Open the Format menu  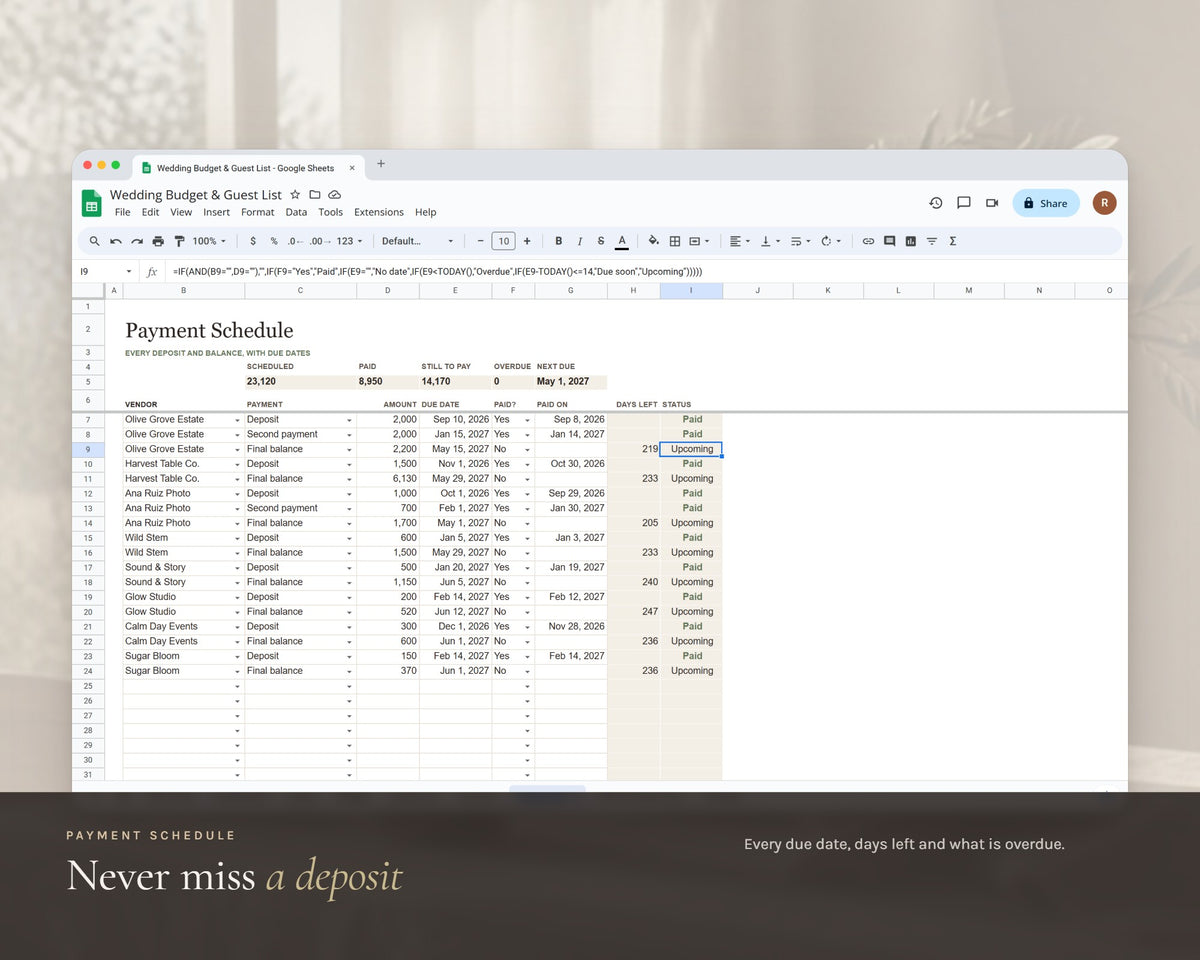[x=257, y=212]
